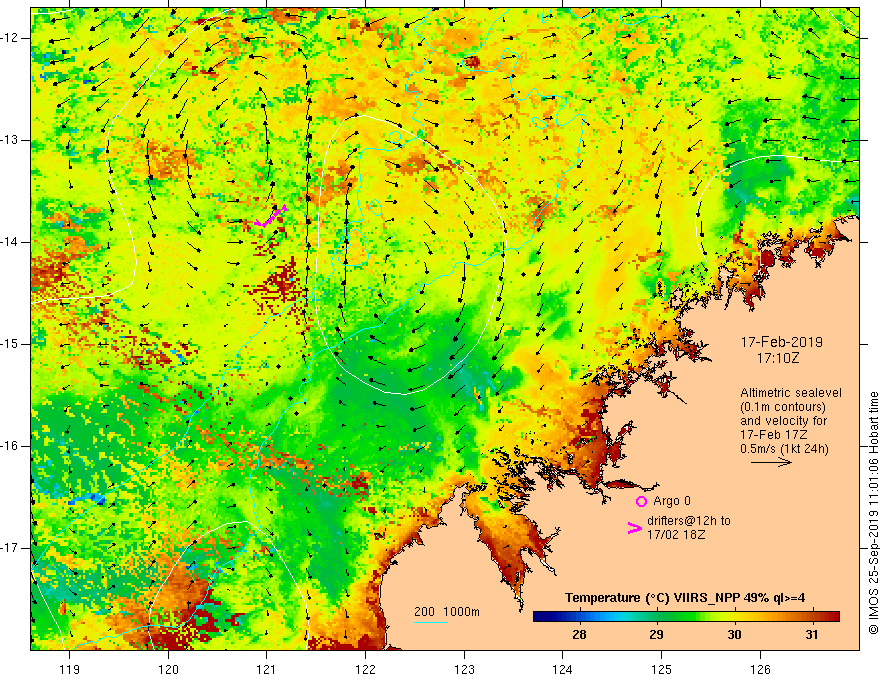Click the longitude axis label 125

(x=662, y=669)
